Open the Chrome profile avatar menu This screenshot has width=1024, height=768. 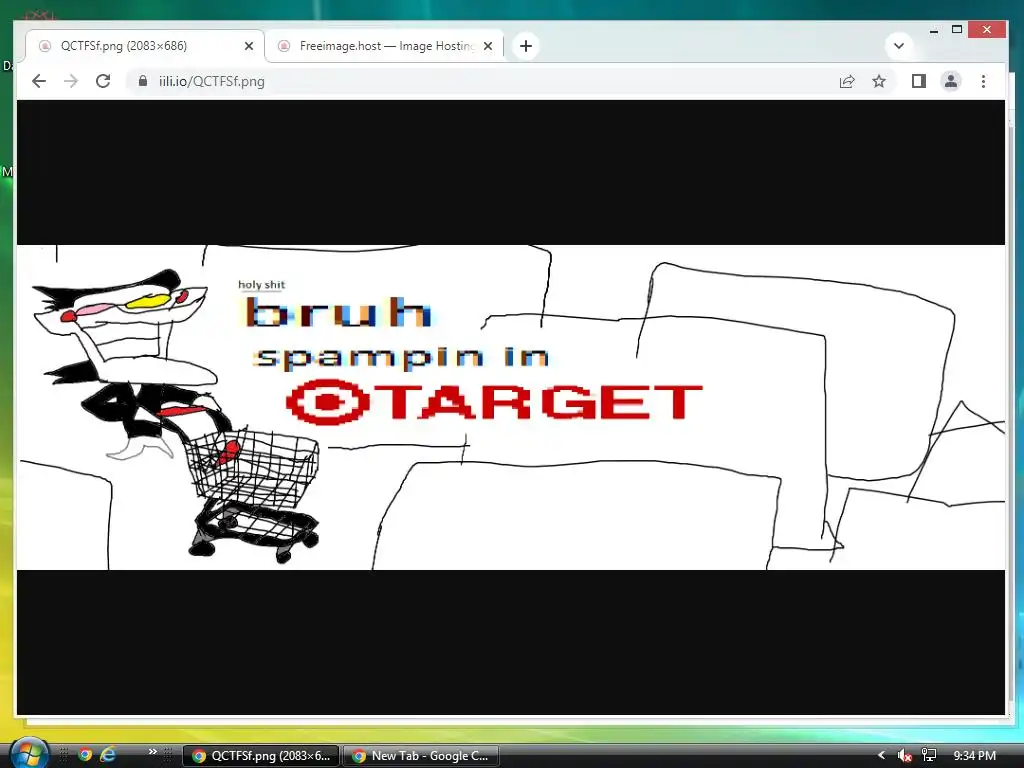[x=951, y=81]
